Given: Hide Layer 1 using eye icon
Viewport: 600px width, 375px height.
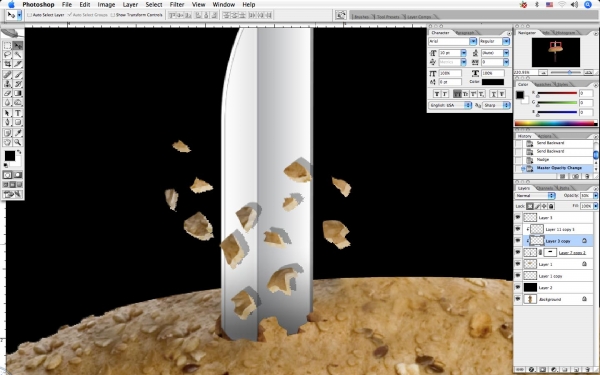Looking at the screenshot, I should click(x=518, y=264).
